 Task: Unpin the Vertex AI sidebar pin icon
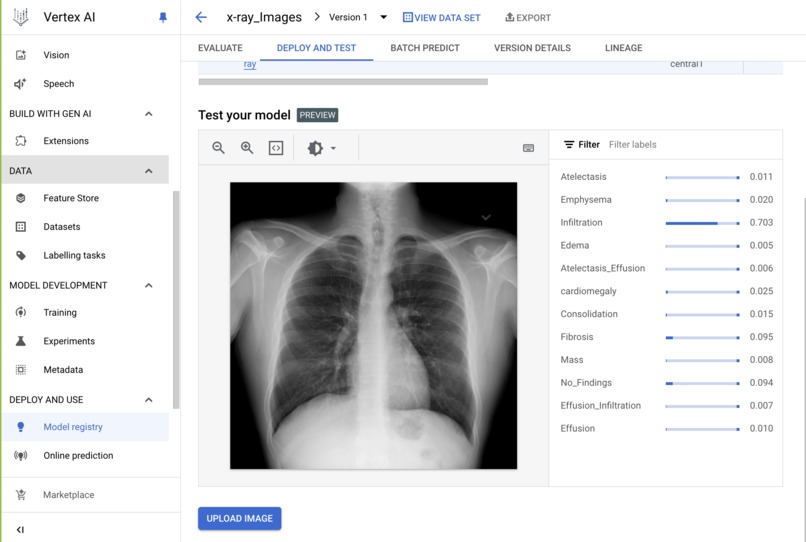(163, 17)
